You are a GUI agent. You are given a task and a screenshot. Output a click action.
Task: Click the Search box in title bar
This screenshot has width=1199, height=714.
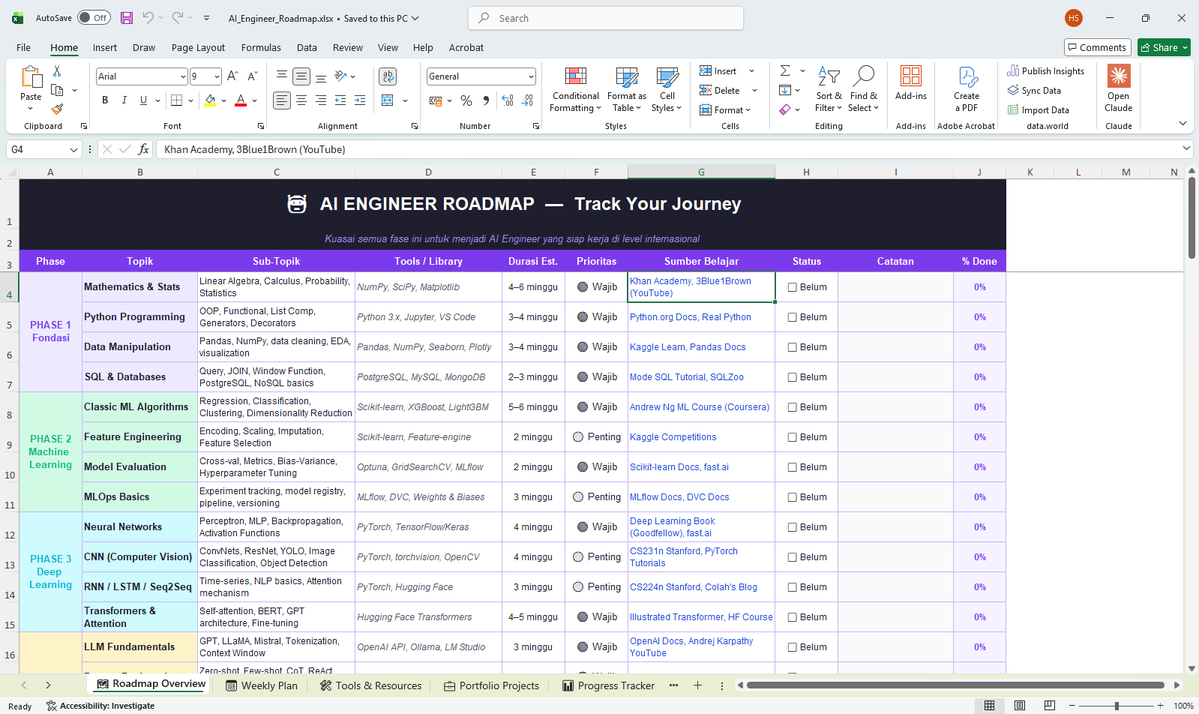pos(606,18)
